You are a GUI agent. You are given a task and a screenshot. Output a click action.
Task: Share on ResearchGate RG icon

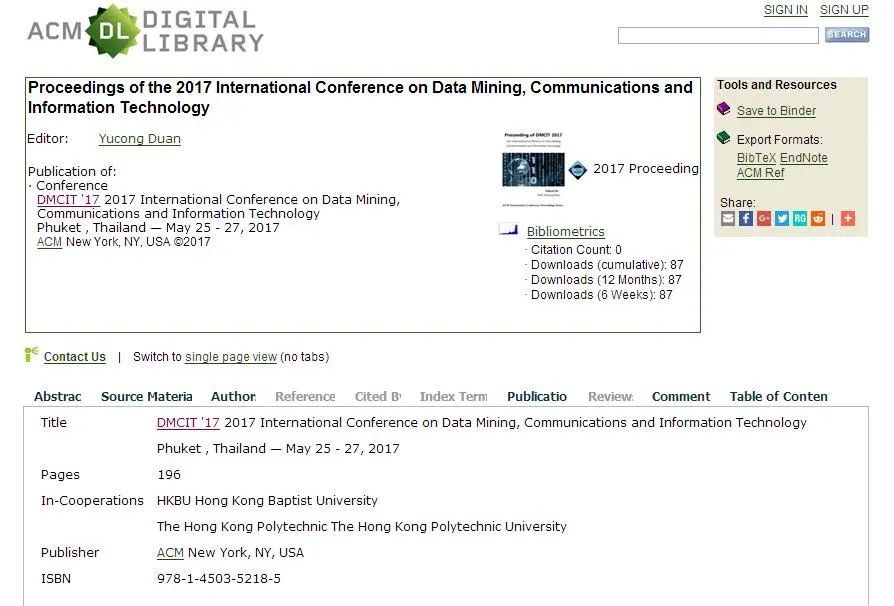click(800, 218)
